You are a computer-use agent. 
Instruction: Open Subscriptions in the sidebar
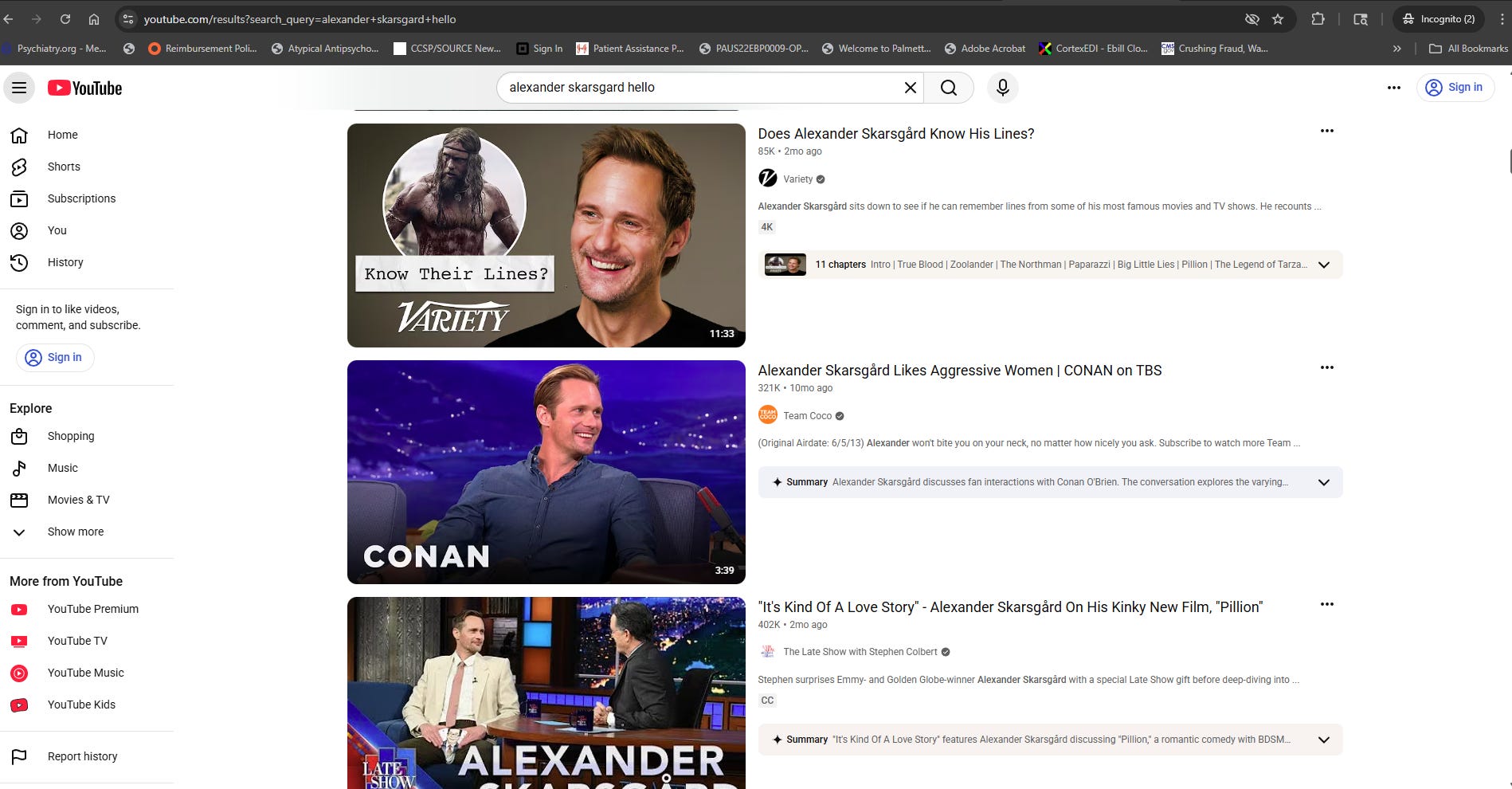point(87,198)
